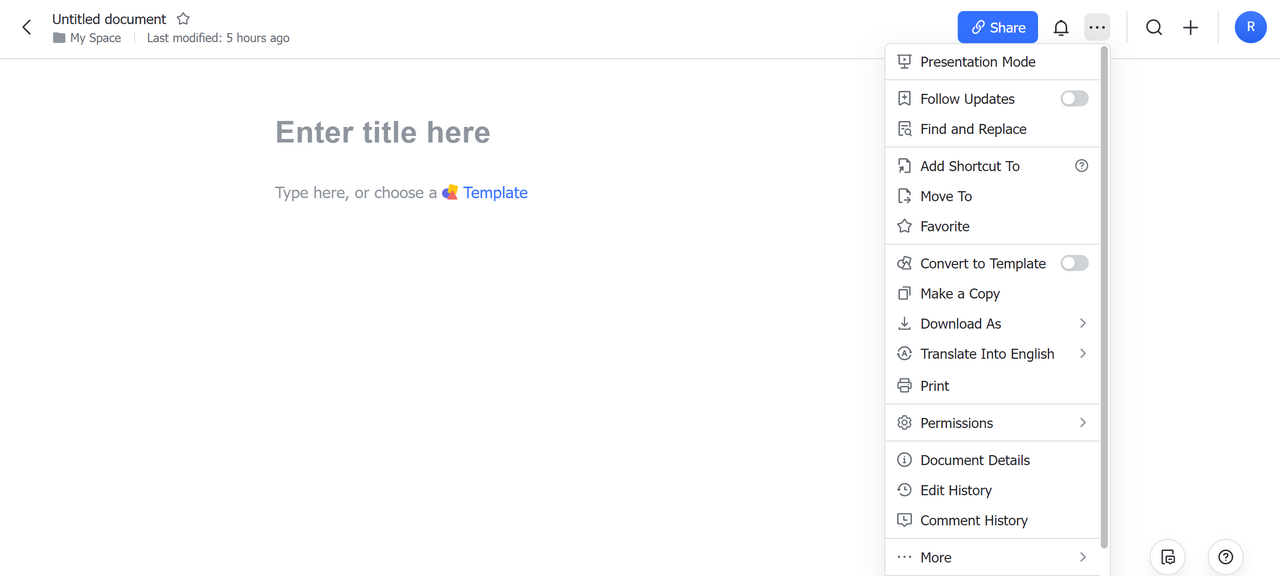Click the menu's vertical scrollbar
1280x576 pixels.
pos(1104,300)
